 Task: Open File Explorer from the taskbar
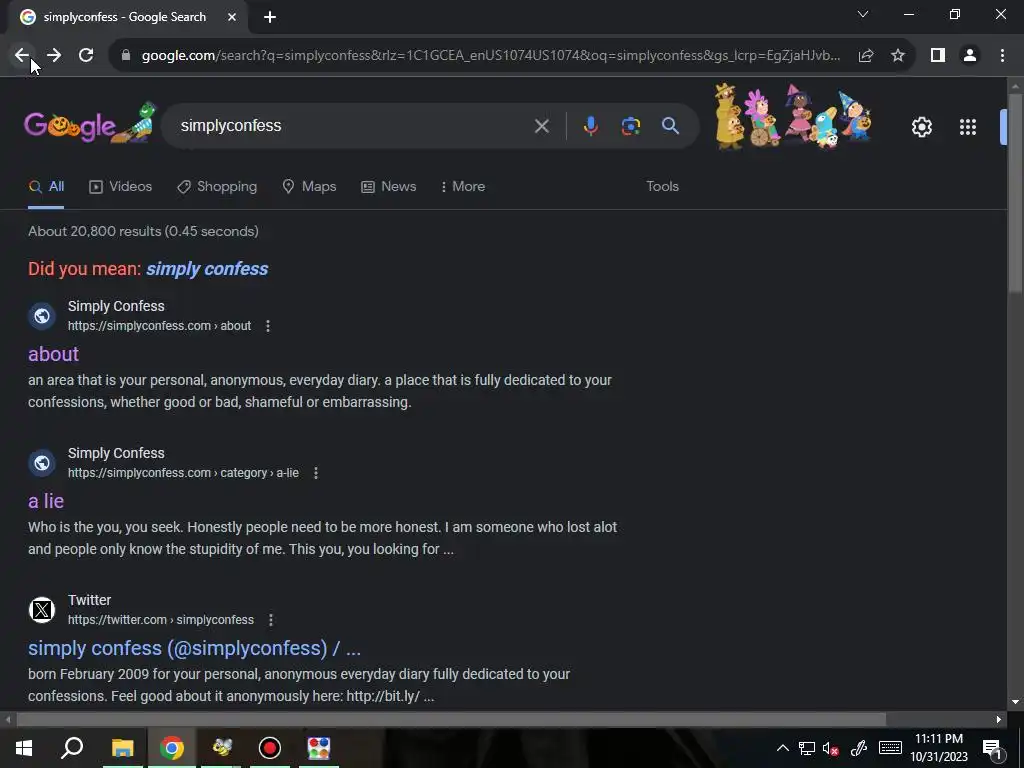pos(122,748)
